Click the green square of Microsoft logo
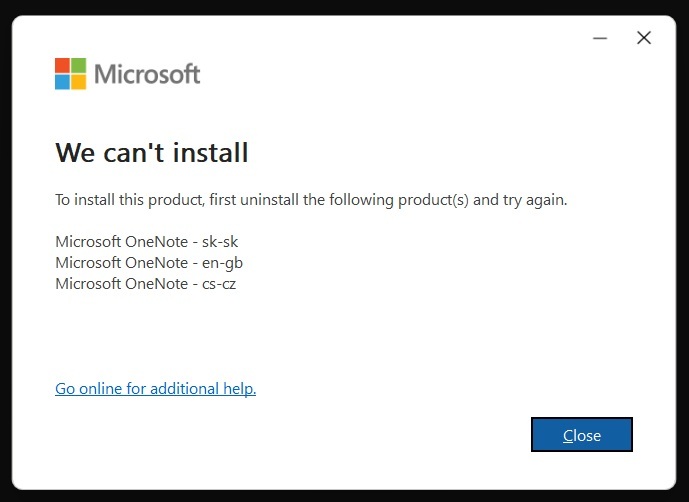The width and height of the screenshot is (689, 502). click(x=78, y=66)
